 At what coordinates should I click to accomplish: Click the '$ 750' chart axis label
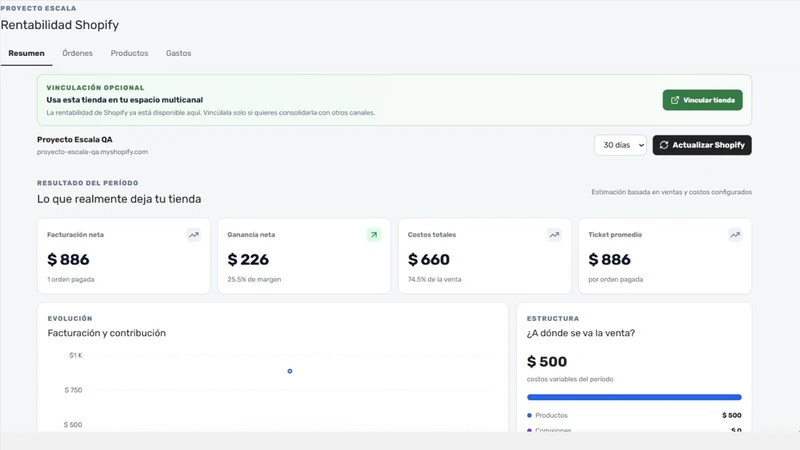[73, 390]
